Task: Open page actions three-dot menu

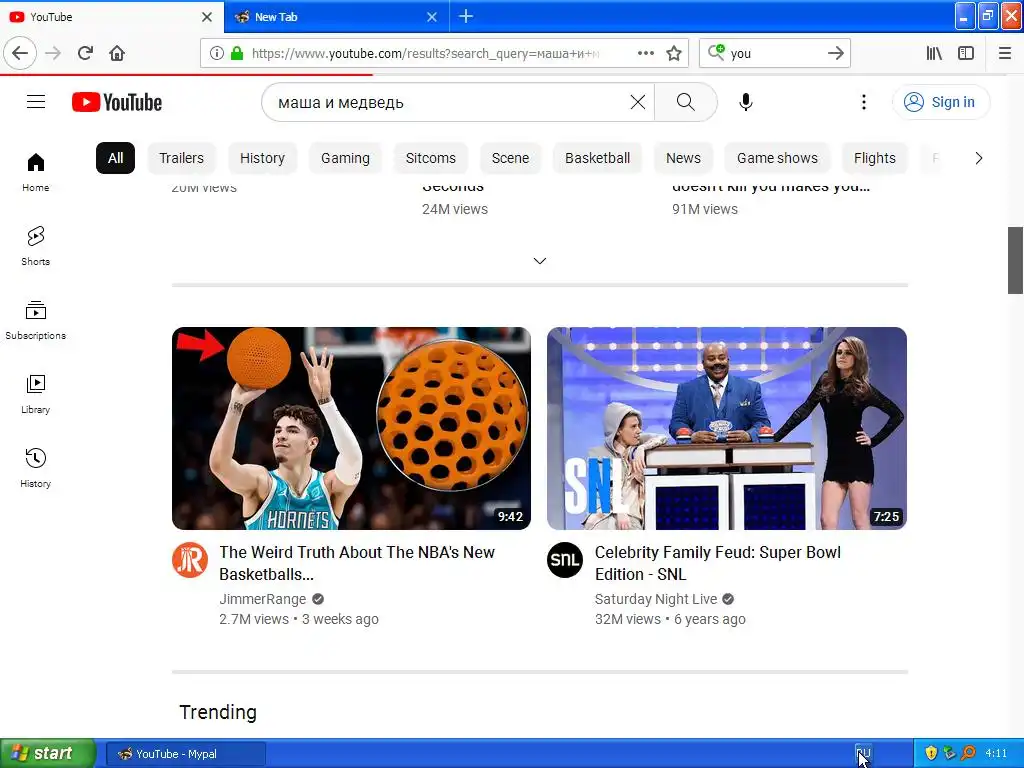Action: pos(645,53)
